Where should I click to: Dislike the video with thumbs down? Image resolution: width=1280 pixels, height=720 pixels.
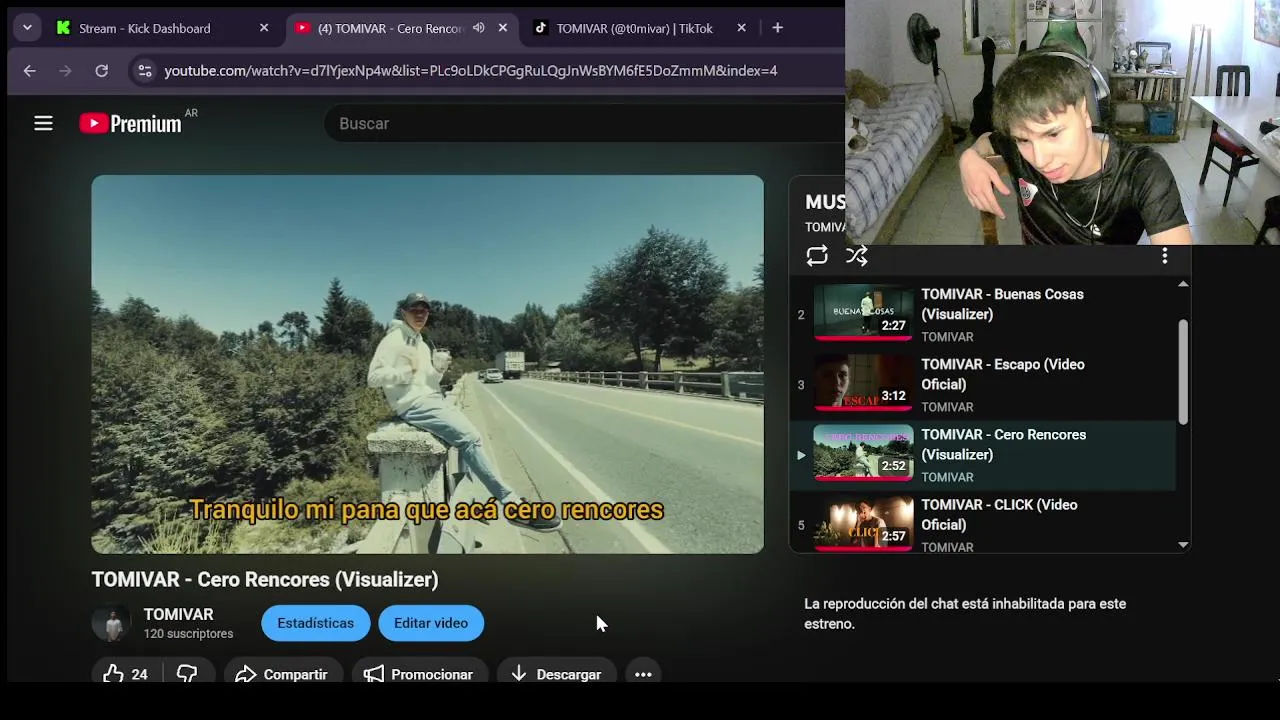click(x=187, y=674)
